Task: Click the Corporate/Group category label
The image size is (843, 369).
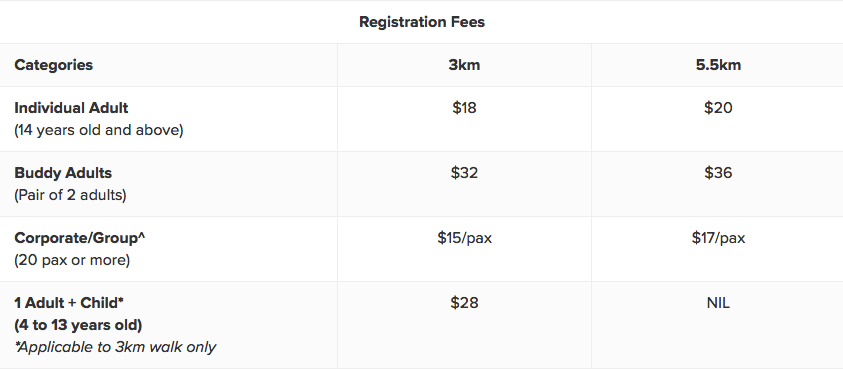Action: 80,238
